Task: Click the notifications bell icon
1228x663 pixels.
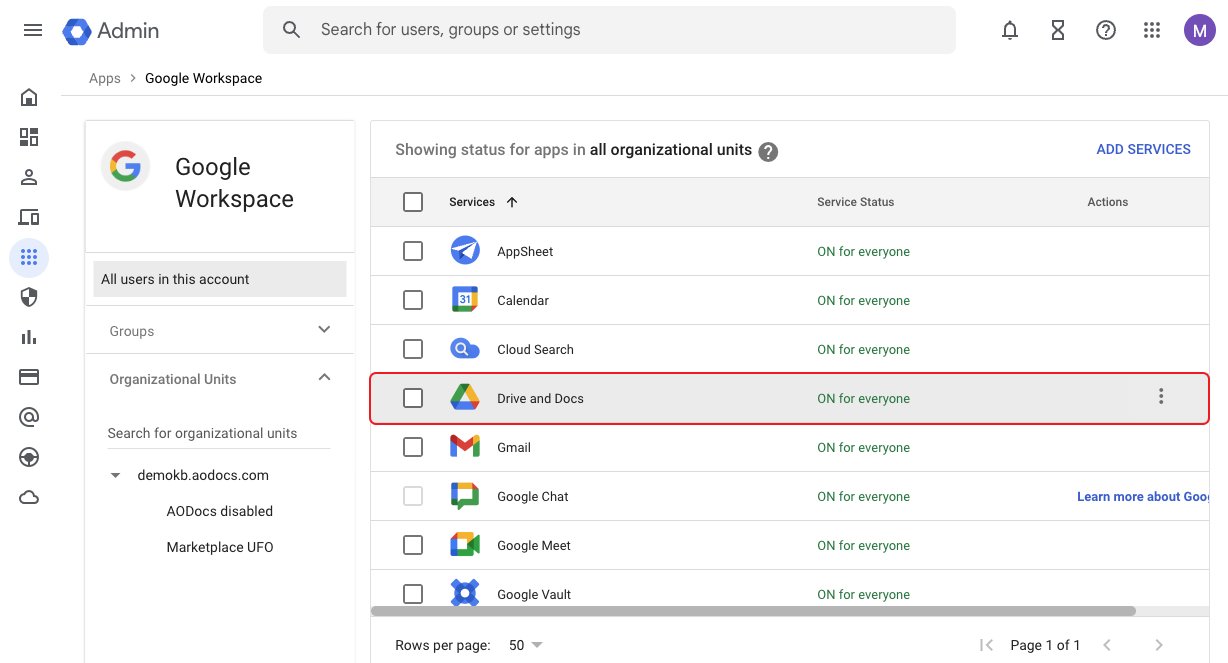Action: [x=1010, y=30]
